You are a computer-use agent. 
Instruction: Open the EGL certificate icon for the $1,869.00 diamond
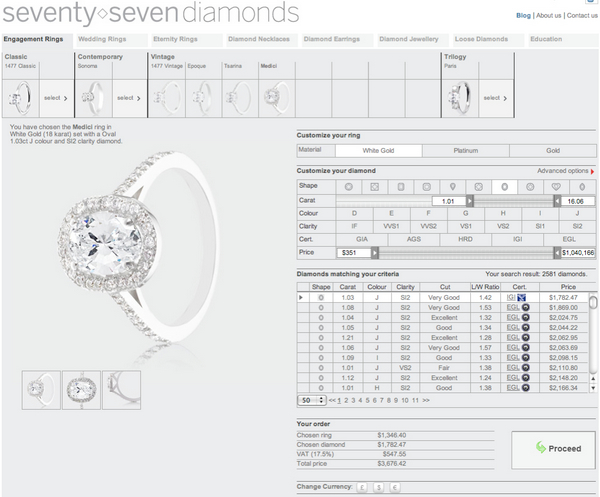point(526,307)
